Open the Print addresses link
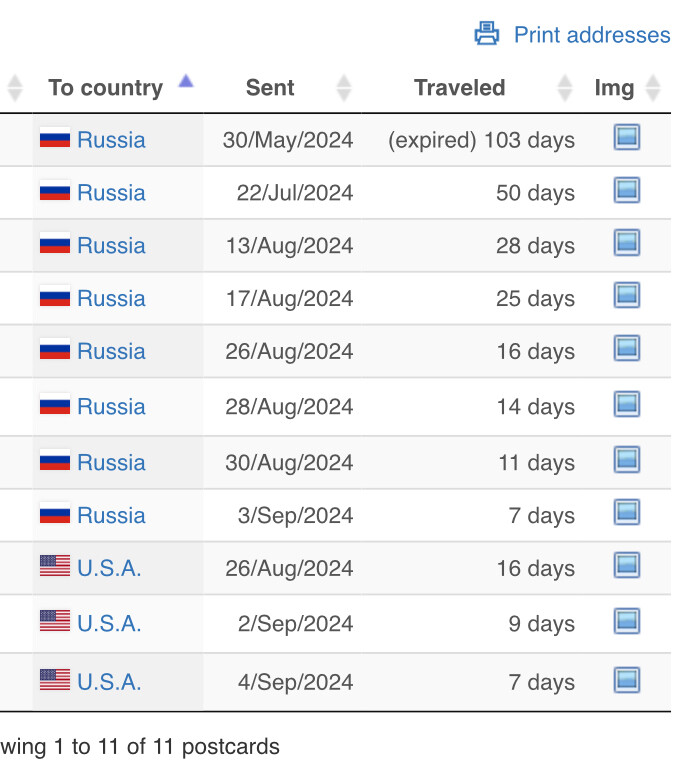Image resolution: width=686 pixels, height=779 pixels. point(591,35)
